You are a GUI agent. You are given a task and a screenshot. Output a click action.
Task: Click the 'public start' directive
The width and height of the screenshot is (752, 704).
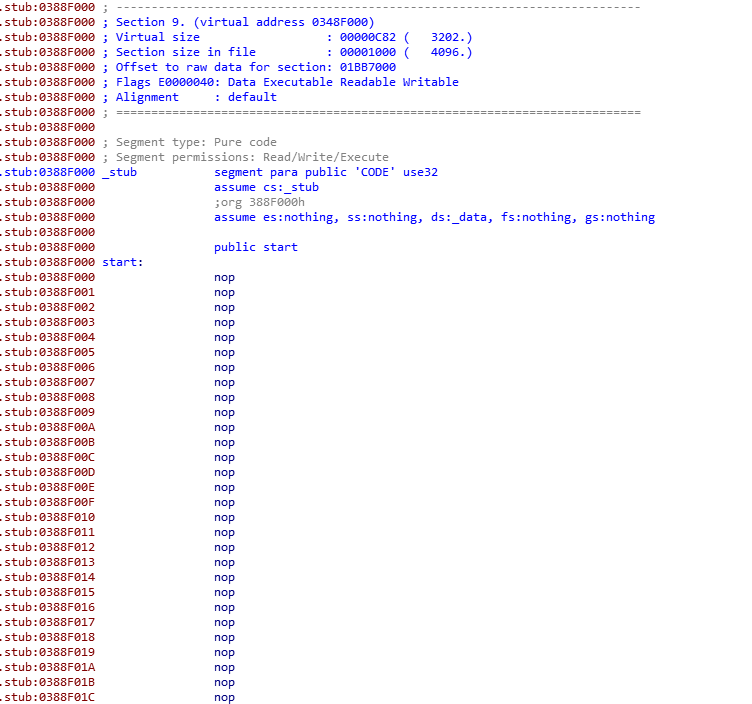(x=256, y=247)
